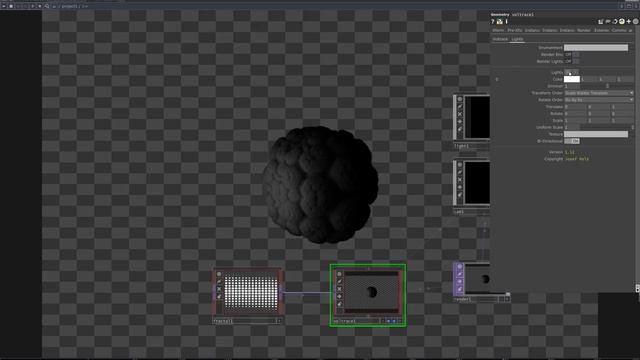Open the light Color swatch

(572, 79)
